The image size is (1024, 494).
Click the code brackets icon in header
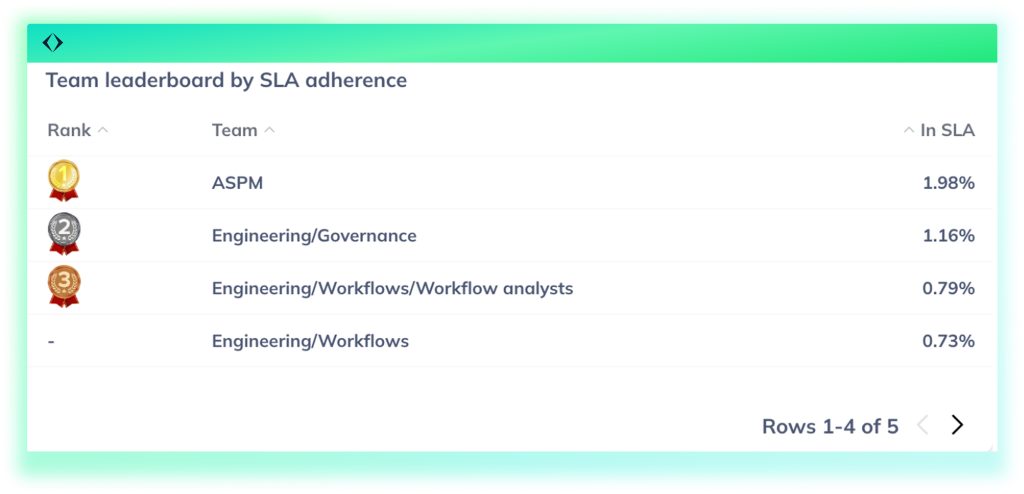pyautogui.click(x=53, y=42)
